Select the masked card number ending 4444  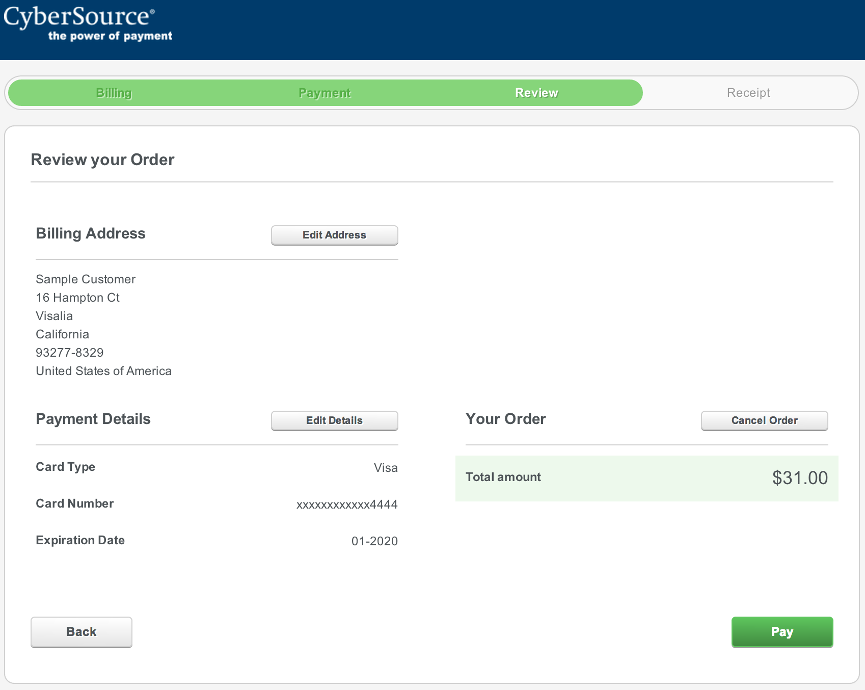[347, 505]
